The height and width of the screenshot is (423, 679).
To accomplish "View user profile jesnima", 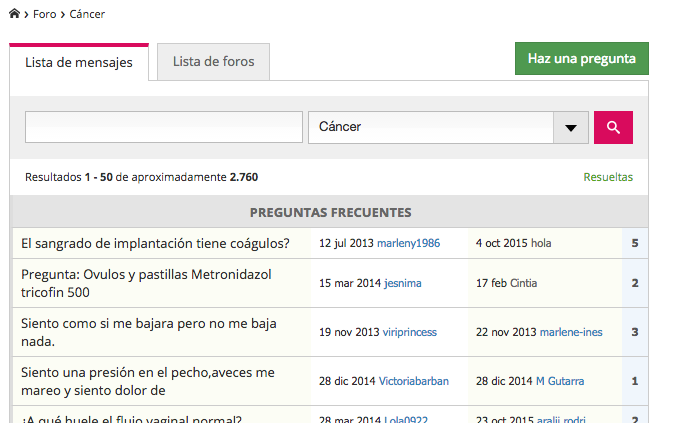I will [402, 283].
